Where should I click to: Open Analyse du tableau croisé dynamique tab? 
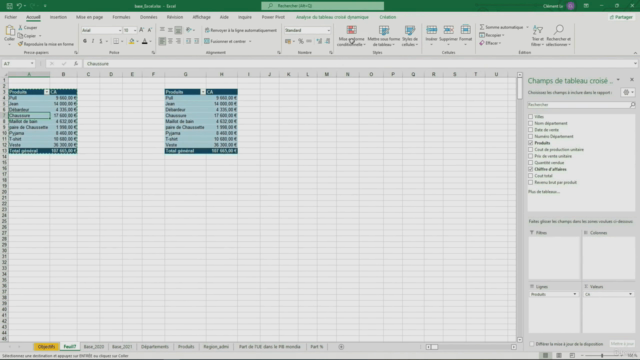click(x=332, y=17)
